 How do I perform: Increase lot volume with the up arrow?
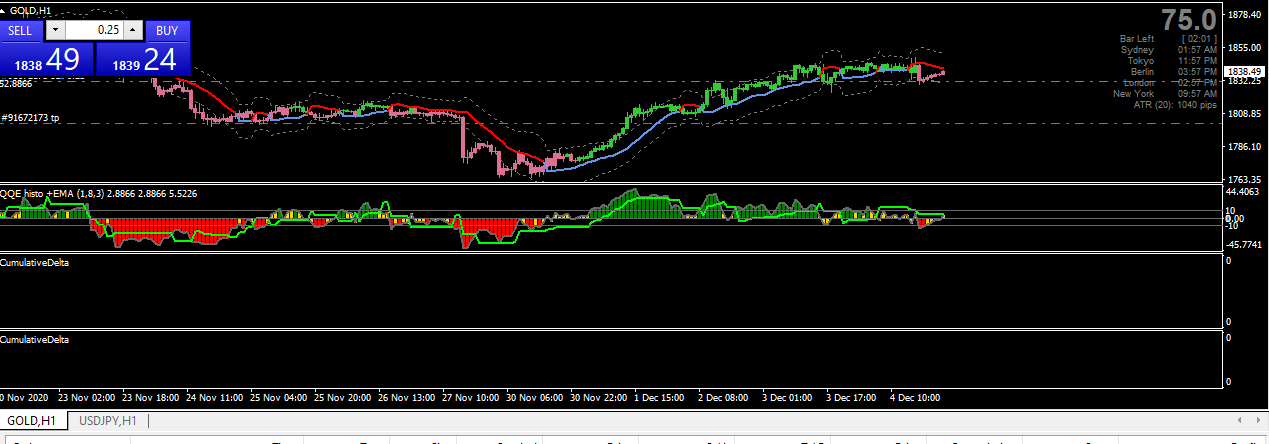pyautogui.click(x=133, y=31)
